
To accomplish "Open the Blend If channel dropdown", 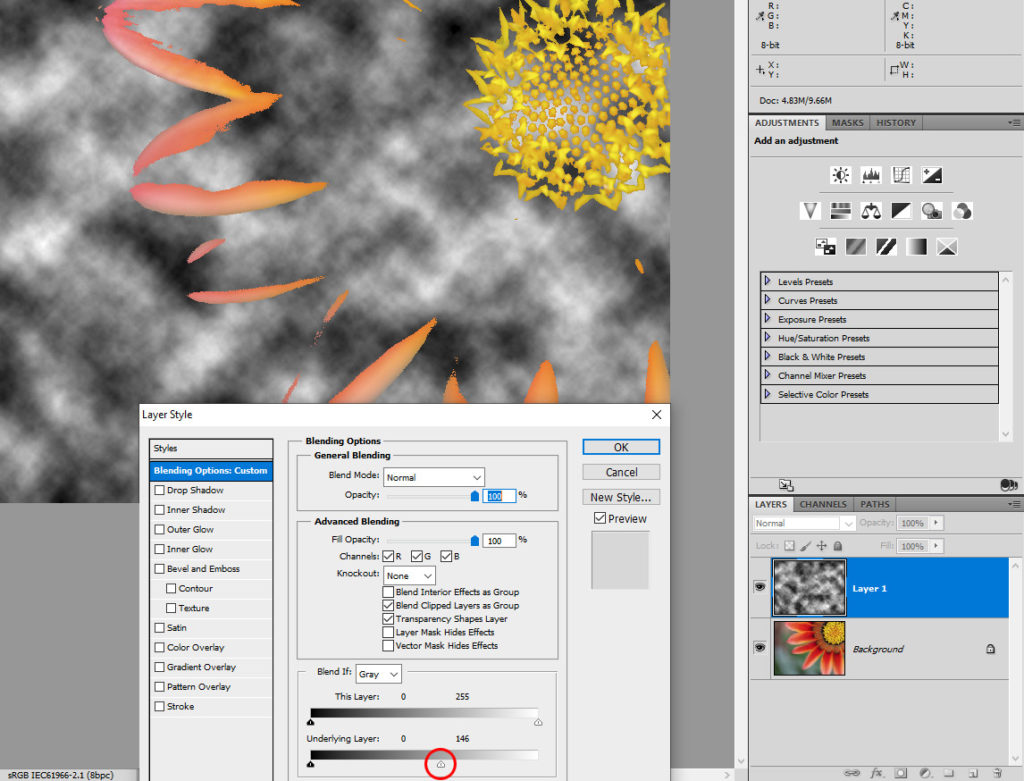I will pyautogui.click(x=379, y=675).
